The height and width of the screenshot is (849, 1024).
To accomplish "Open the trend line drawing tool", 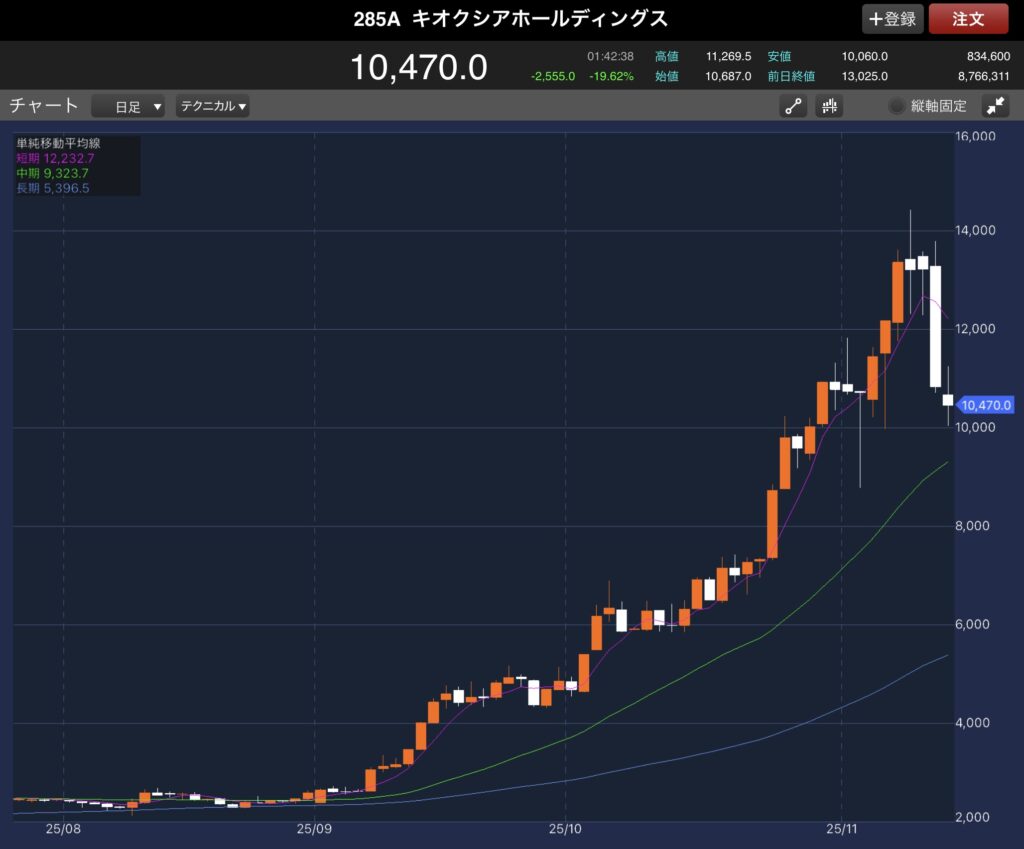I will click(794, 107).
